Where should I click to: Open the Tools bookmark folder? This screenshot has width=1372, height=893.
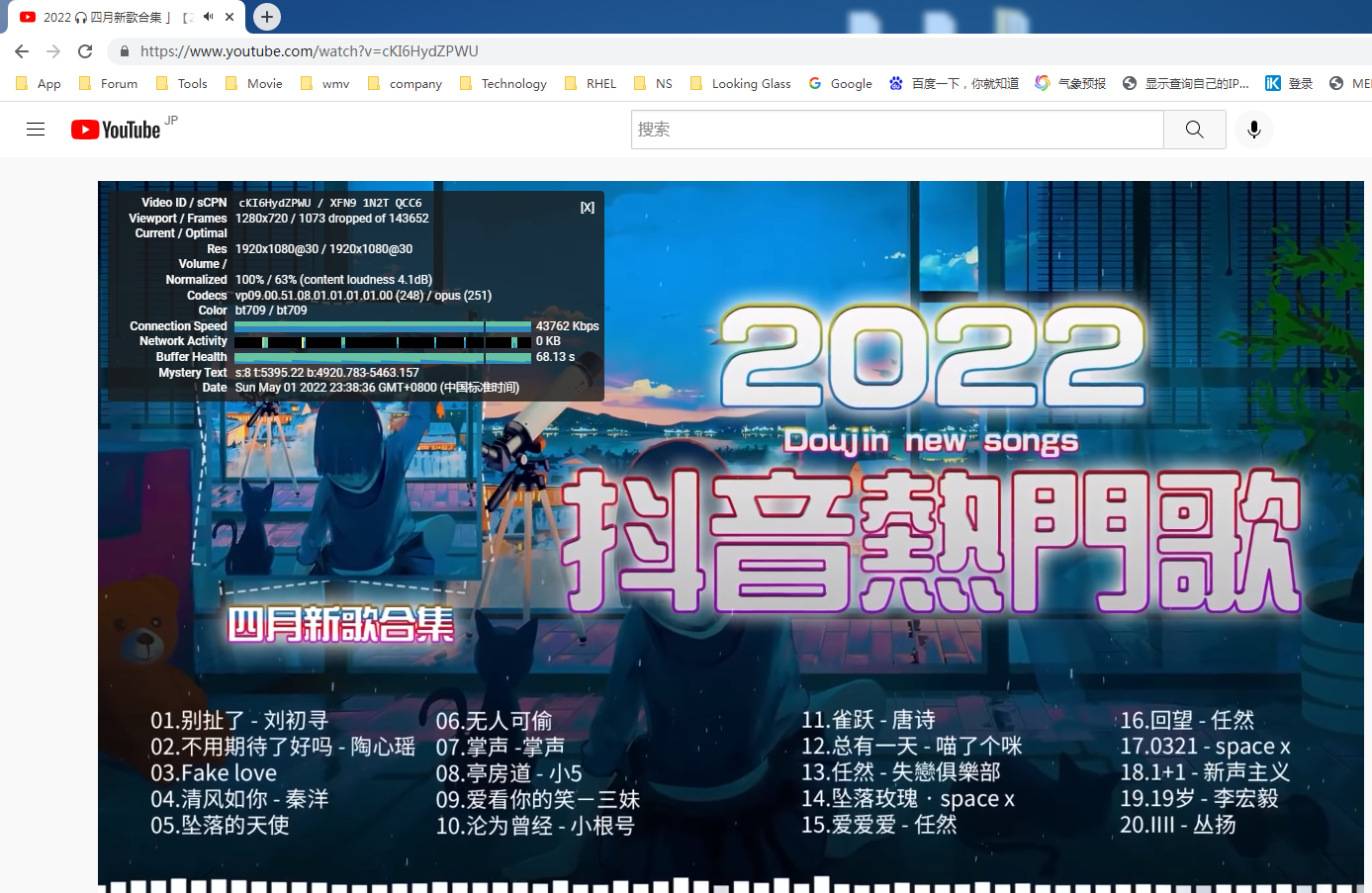pos(182,84)
